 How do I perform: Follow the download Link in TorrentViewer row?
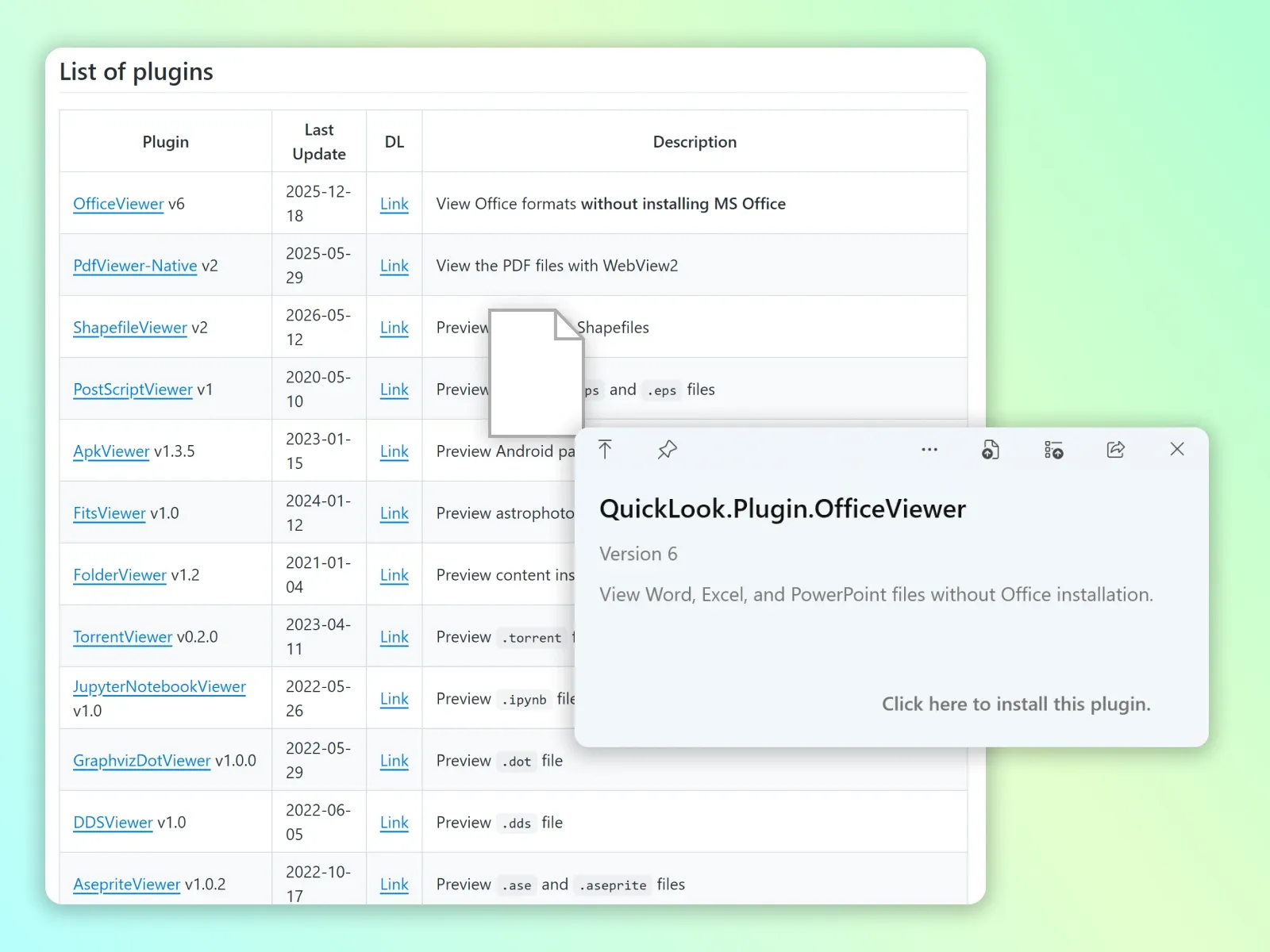(x=394, y=637)
